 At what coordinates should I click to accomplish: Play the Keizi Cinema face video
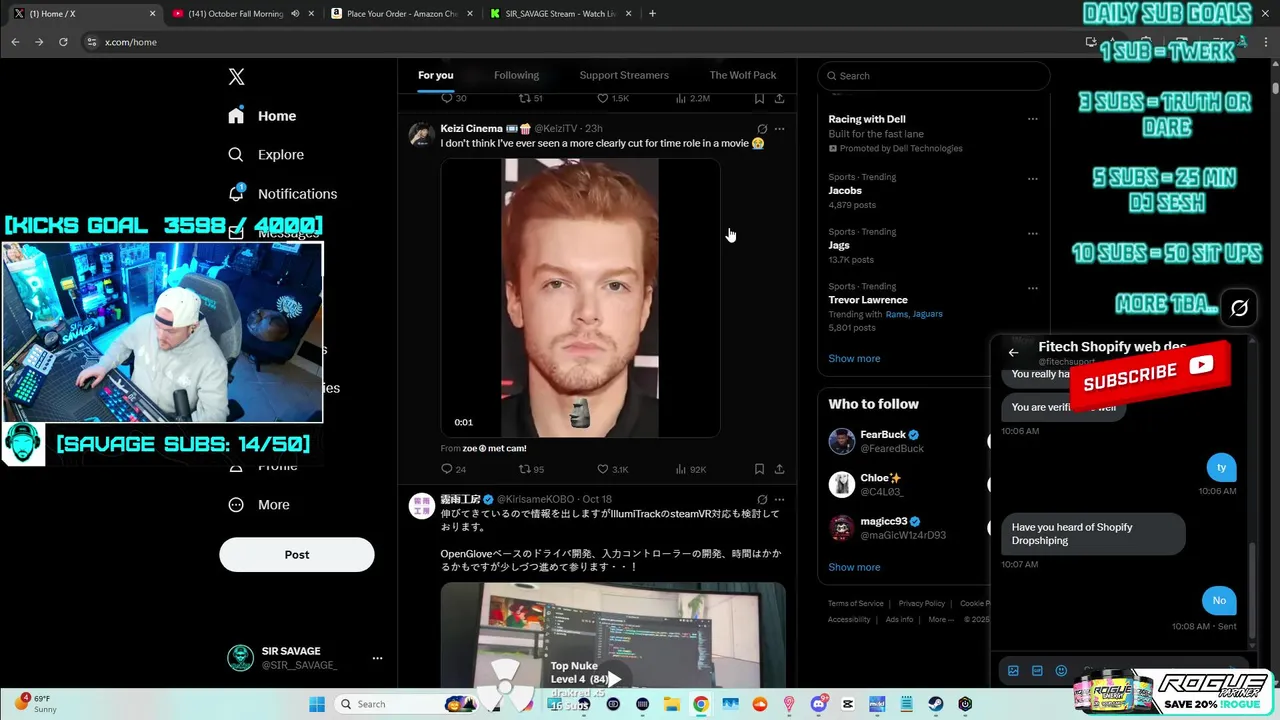(580, 298)
